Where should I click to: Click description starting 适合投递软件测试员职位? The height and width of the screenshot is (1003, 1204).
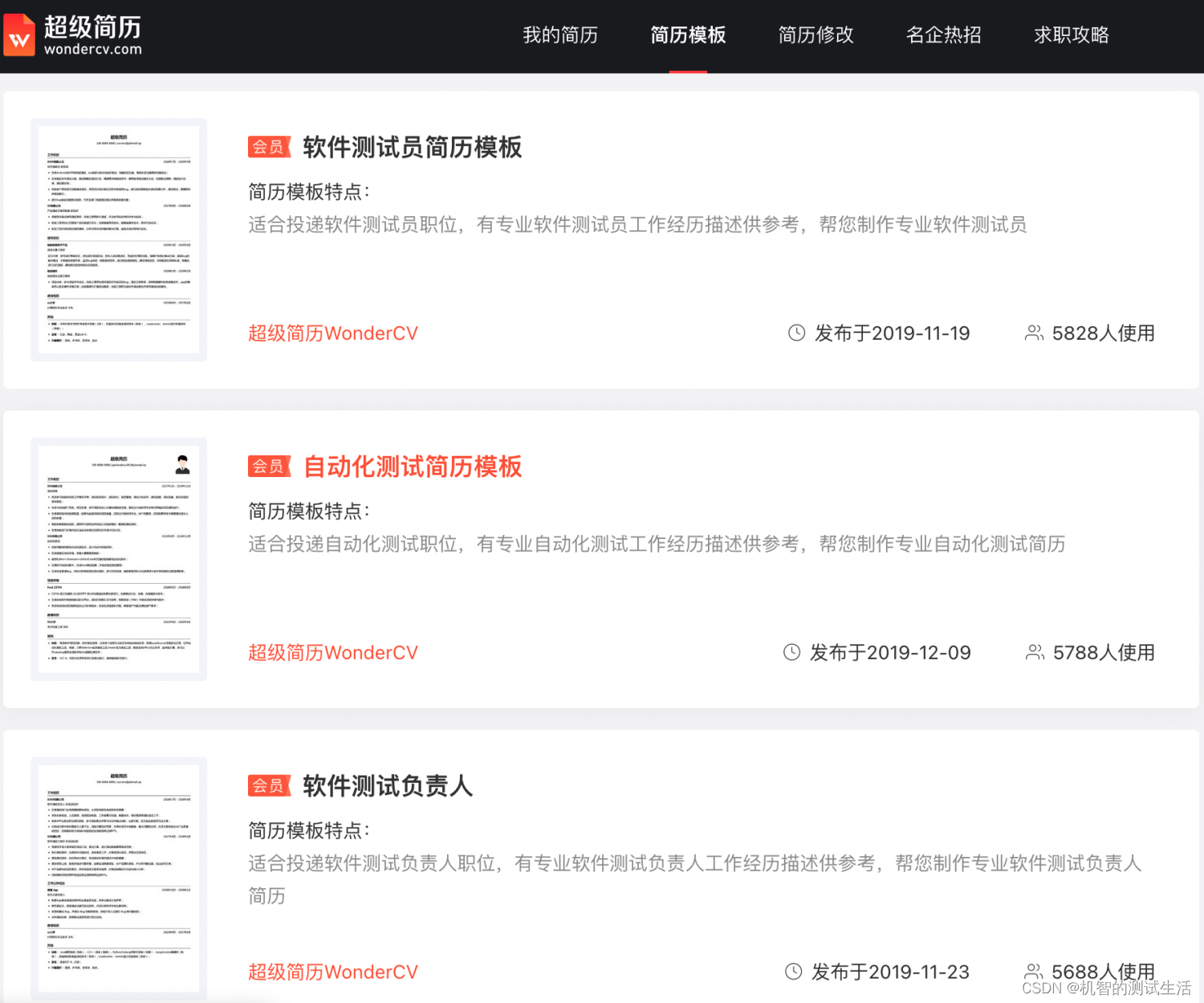637,225
